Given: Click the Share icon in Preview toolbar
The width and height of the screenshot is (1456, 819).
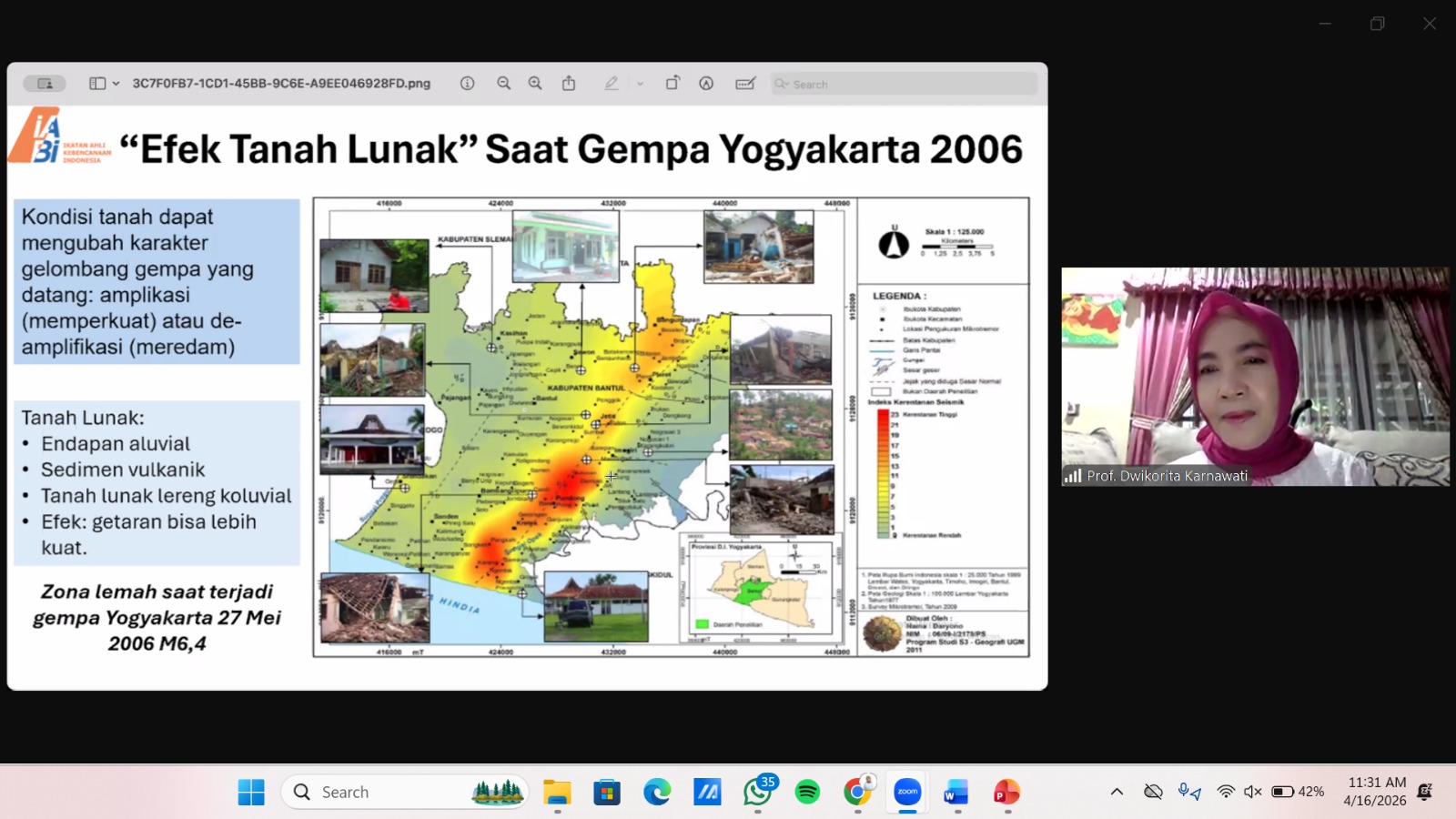Looking at the screenshot, I should pos(569,84).
